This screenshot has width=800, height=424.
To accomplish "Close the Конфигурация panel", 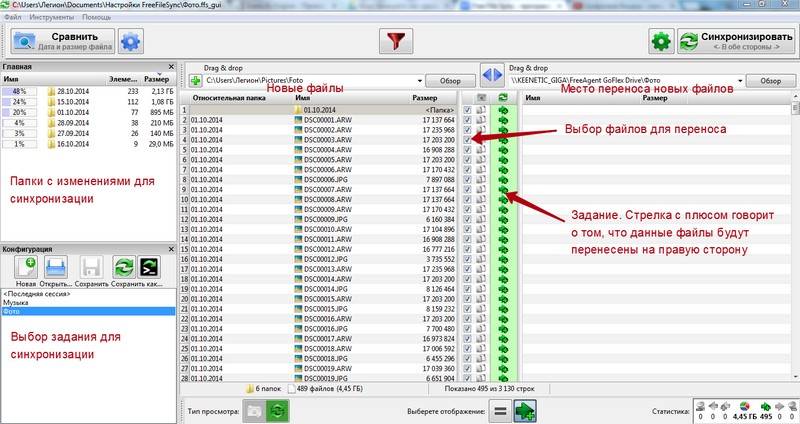I will [x=171, y=249].
